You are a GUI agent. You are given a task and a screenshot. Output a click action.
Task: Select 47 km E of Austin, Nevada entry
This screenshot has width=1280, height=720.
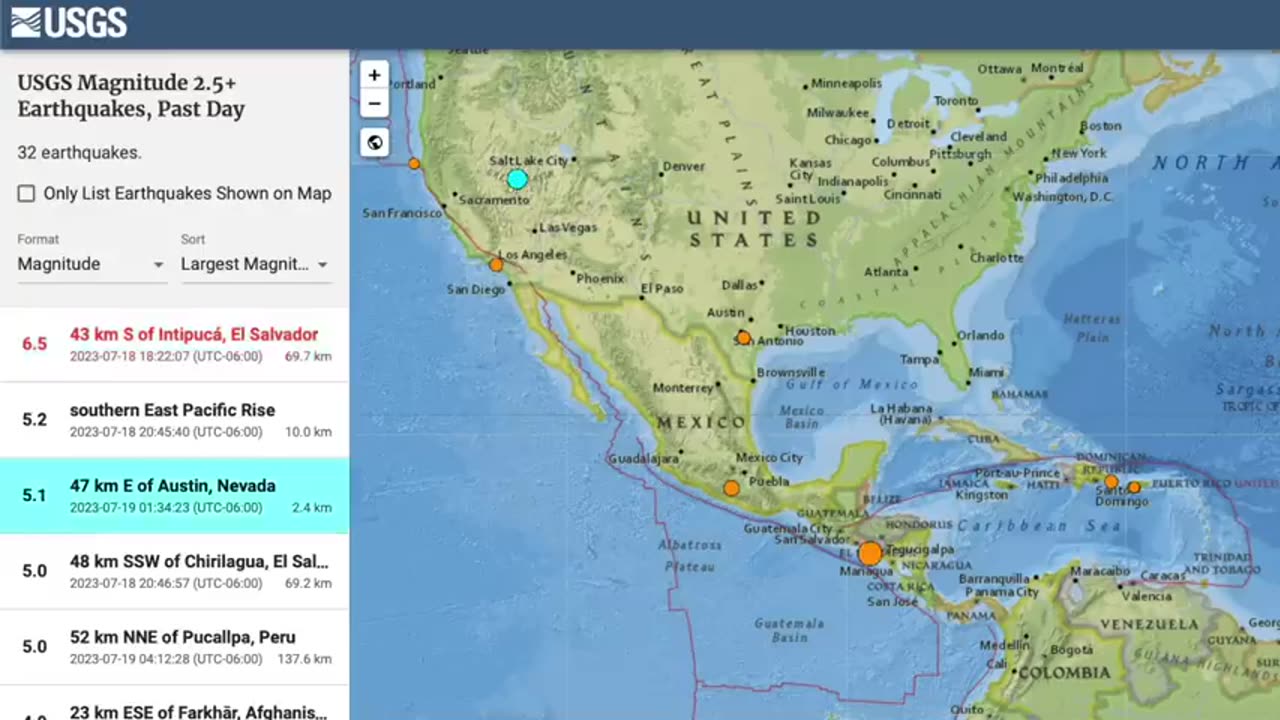coord(174,496)
